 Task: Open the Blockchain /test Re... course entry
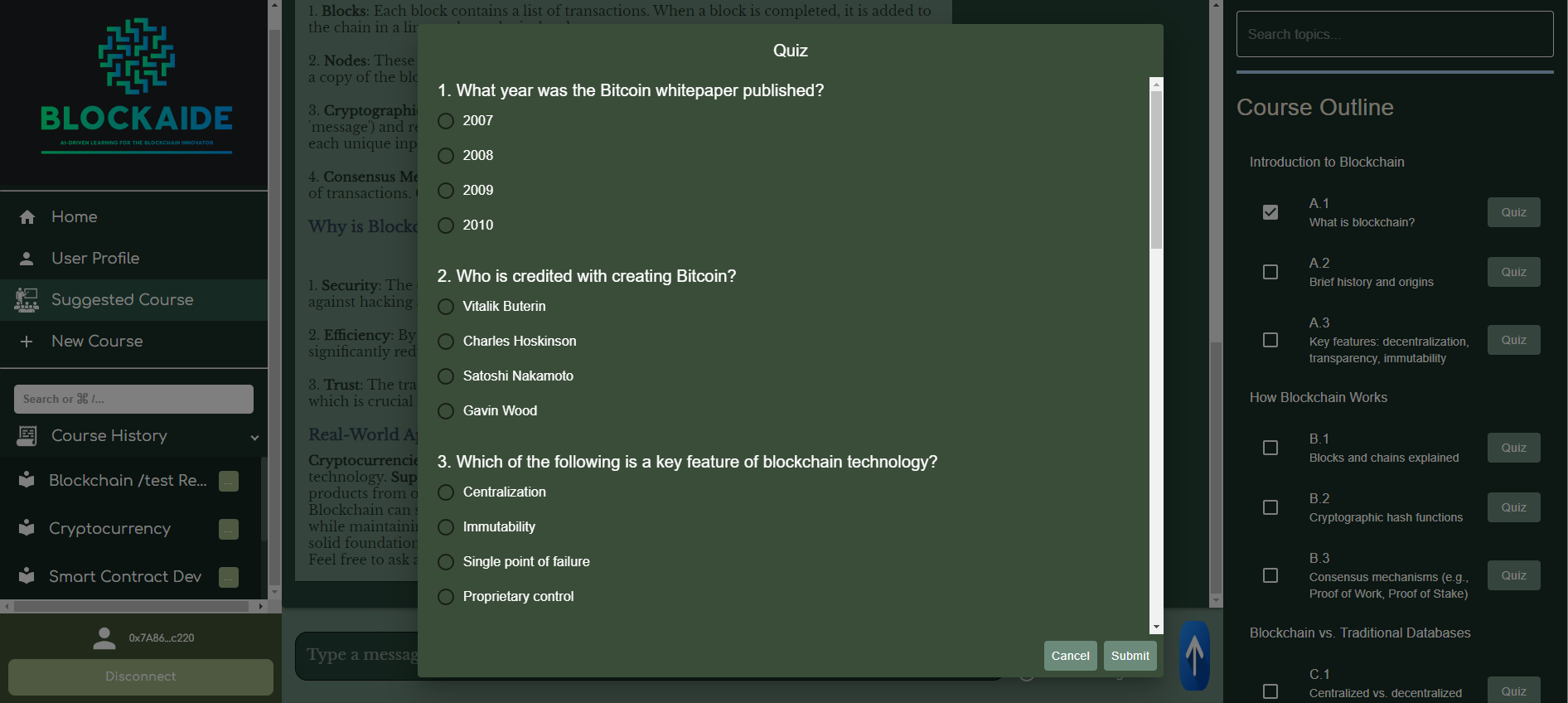(128, 481)
